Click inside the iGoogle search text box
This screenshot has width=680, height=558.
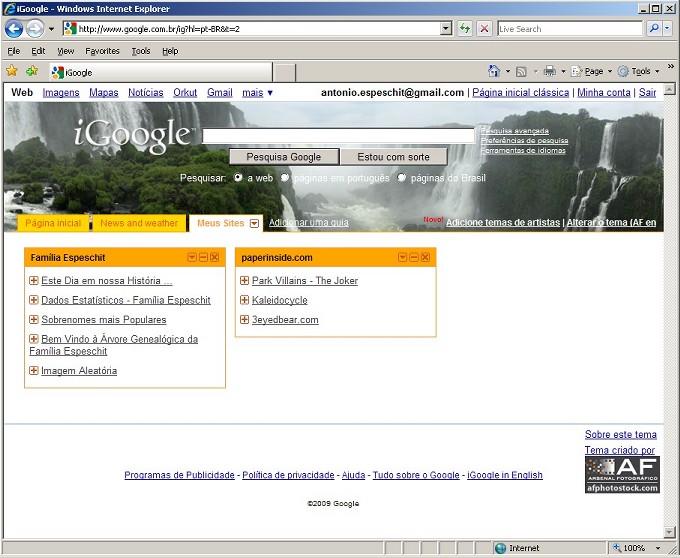click(338, 137)
